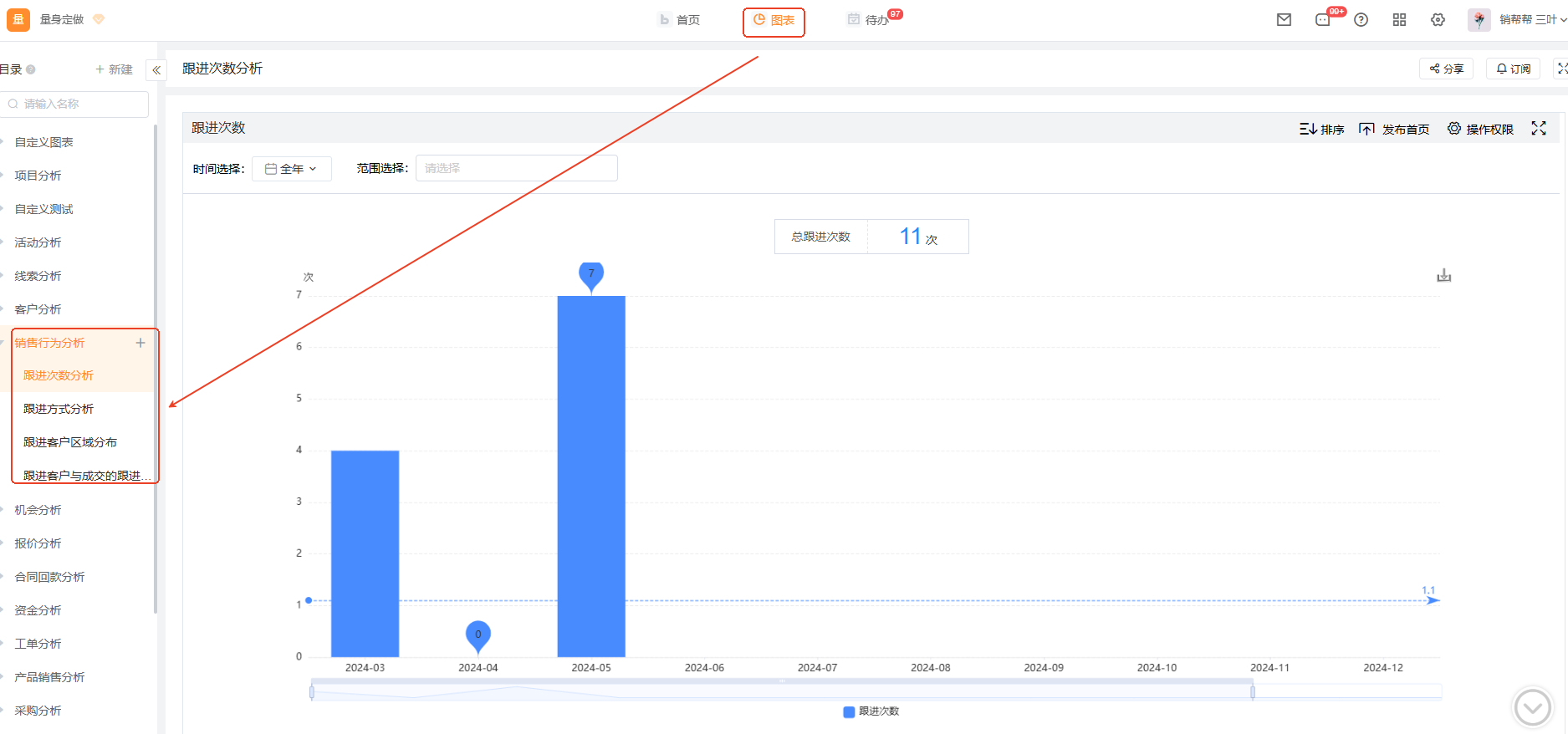Click the 订阅 button

(x=1513, y=69)
